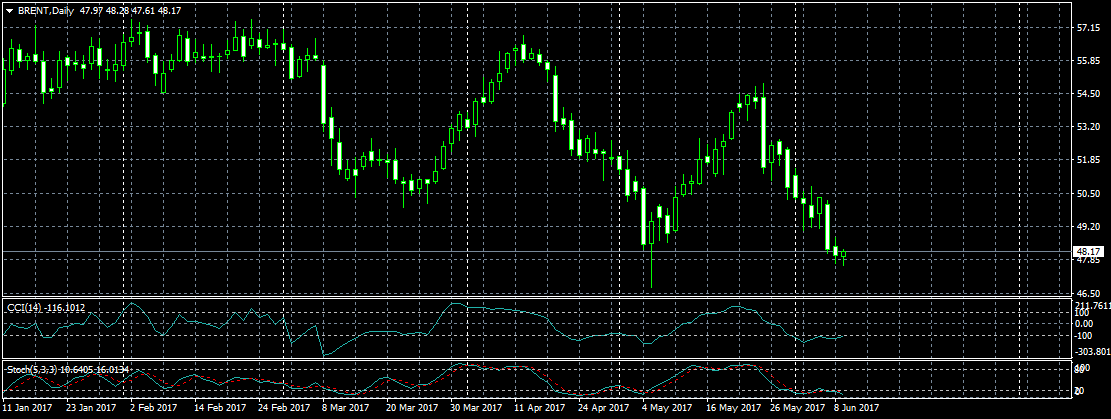Click the 50.50 price level on axis
The image size is (1111, 419).
click(x=1087, y=193)
